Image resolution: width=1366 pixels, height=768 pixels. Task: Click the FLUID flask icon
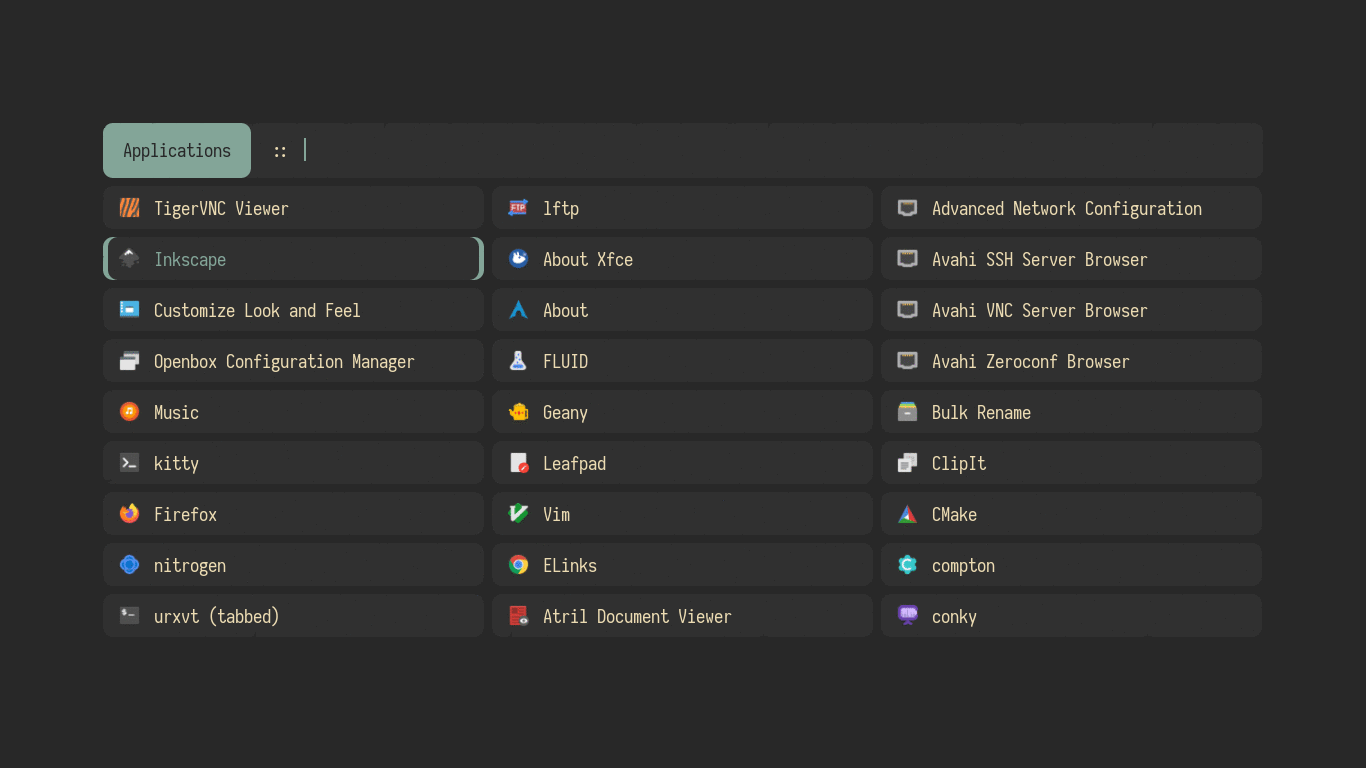518,361
